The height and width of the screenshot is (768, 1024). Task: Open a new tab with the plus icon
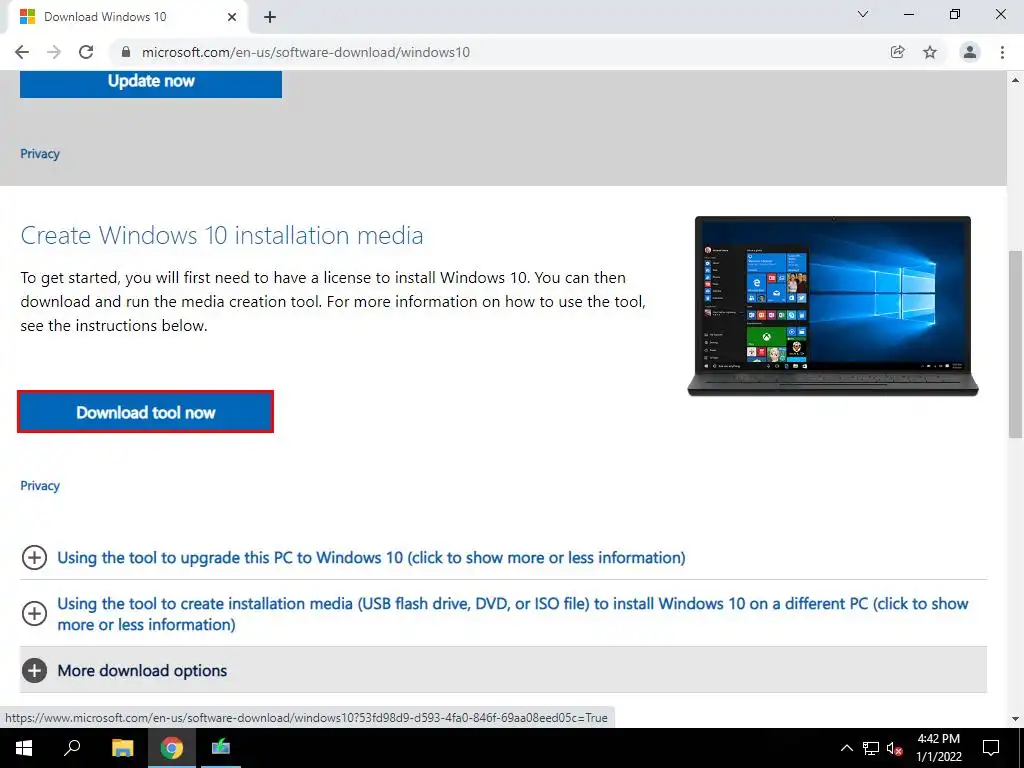click(270, 17)
